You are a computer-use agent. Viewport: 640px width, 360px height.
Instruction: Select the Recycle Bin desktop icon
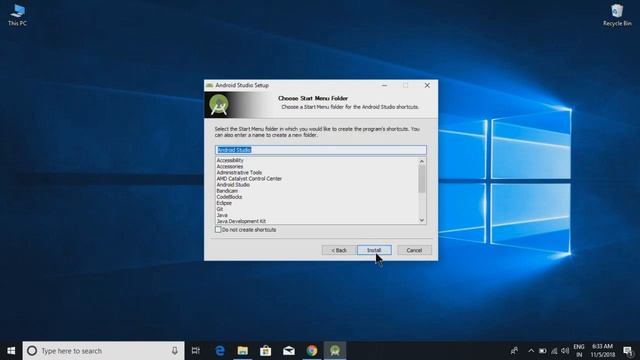(617, 15)
